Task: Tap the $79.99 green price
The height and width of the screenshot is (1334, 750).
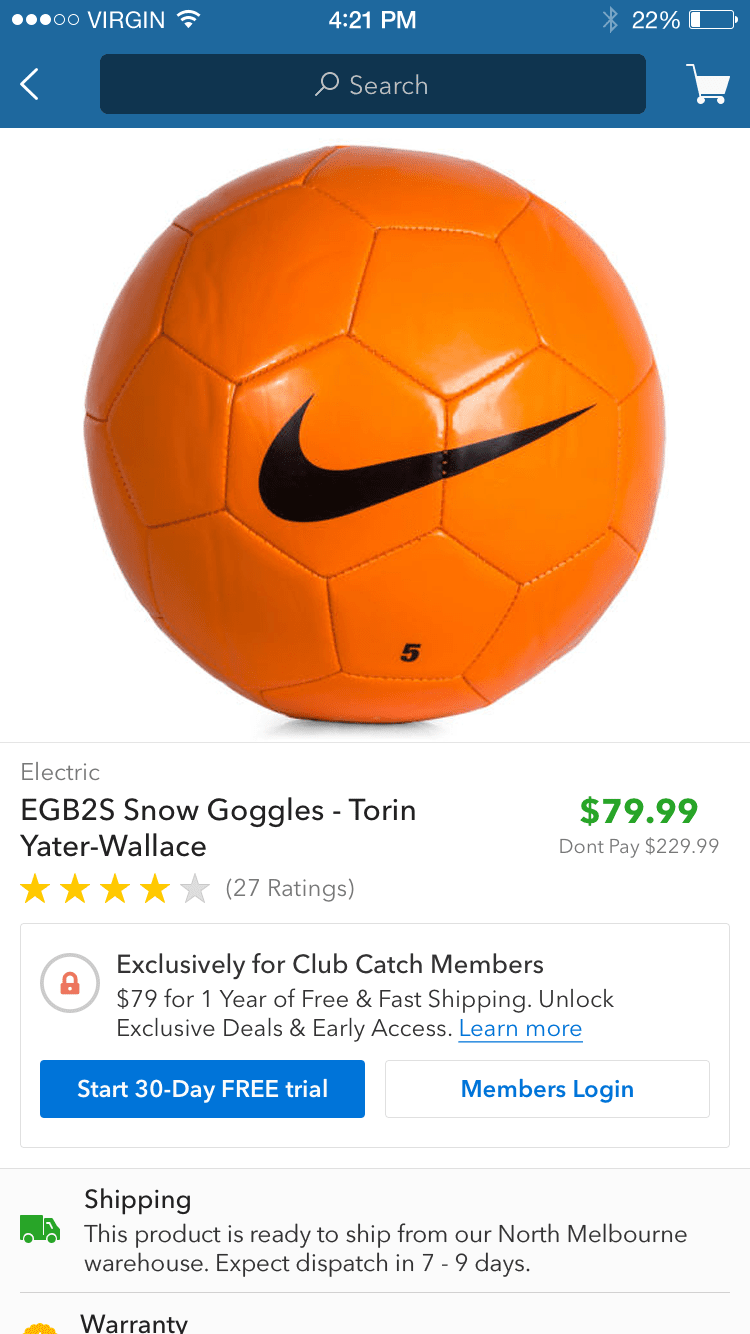Action: pyautogui.click(x=638, y=811)
